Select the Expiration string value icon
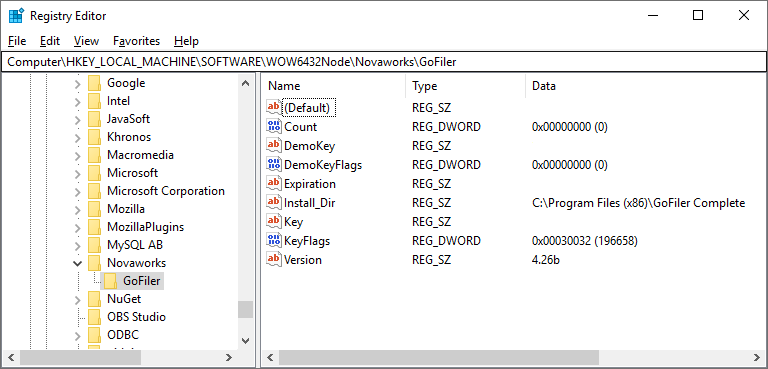This screenshot has height=369, width=768. tap(274, 184)
